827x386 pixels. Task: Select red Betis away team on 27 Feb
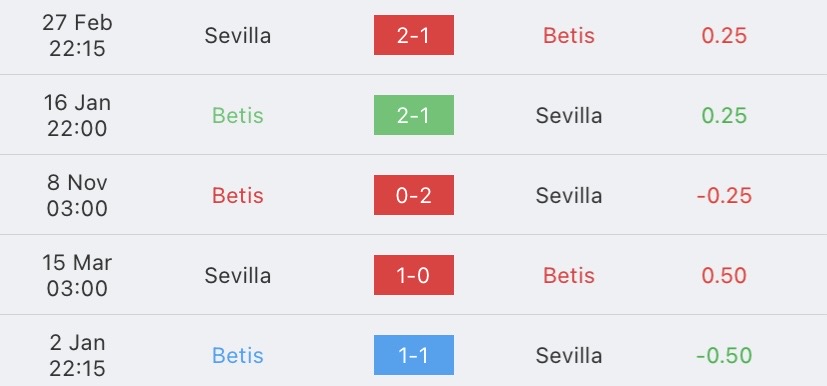point(569,35)
